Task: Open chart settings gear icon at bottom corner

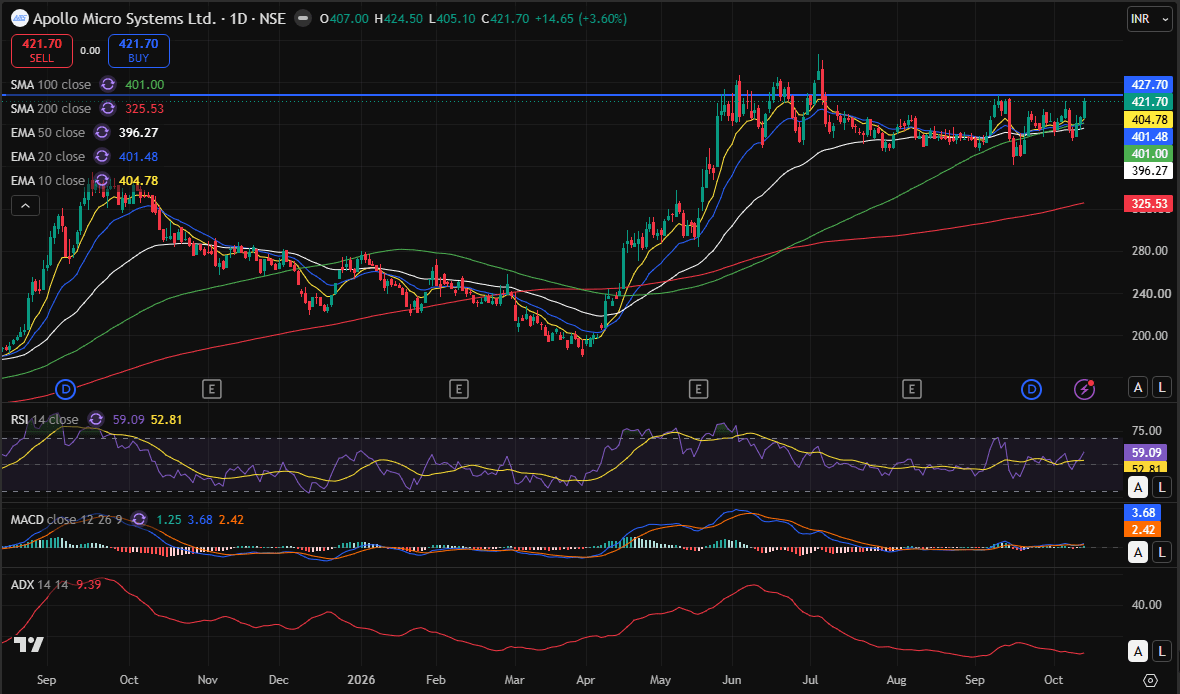Action: pyautogui.click(x=1150, y=680)
